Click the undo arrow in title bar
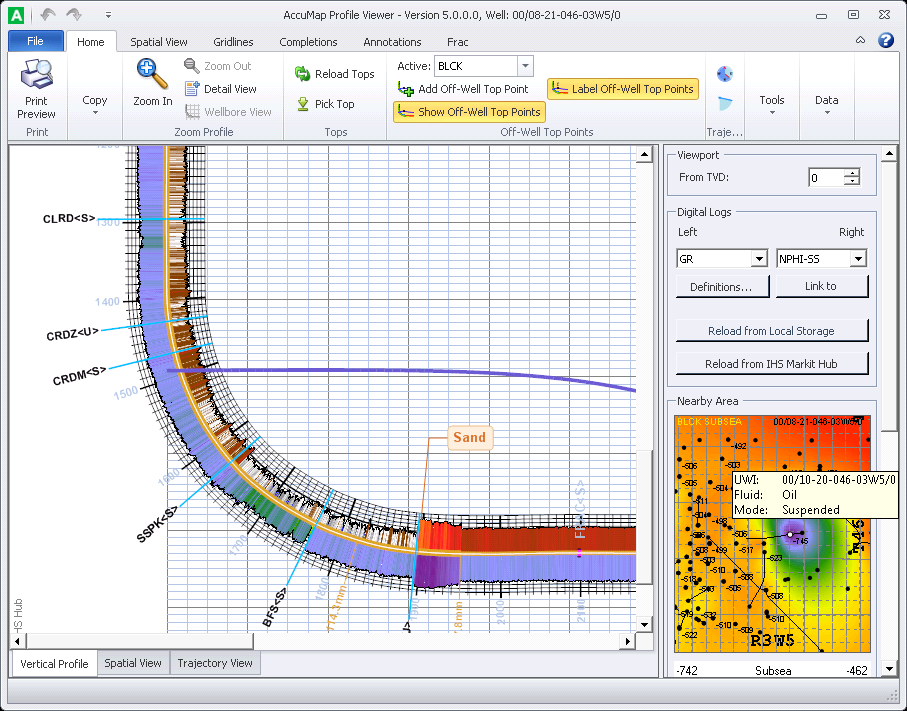This screenshot has width=907, height=711. [48, 15]
